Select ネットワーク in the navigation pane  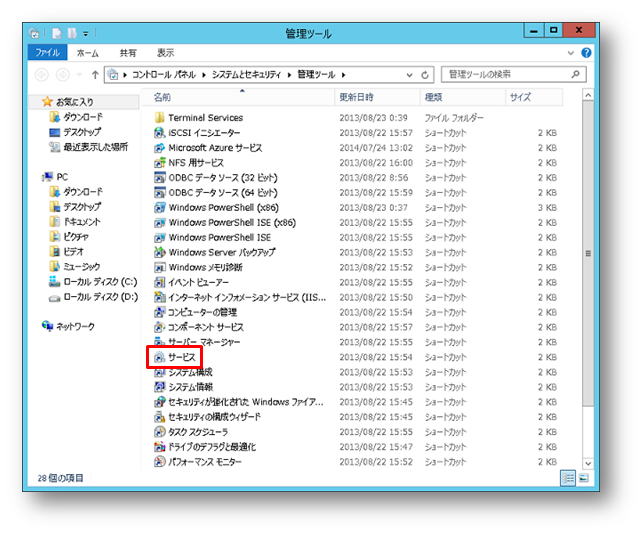click(x=75, y=326)
